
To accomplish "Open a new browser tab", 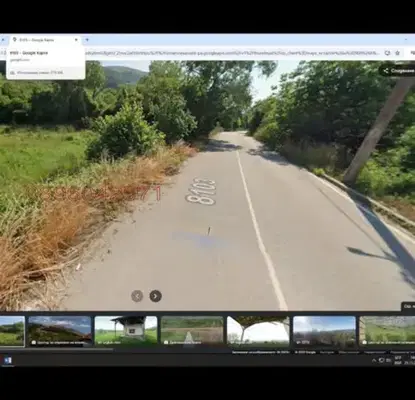I will tap(87, 40).
